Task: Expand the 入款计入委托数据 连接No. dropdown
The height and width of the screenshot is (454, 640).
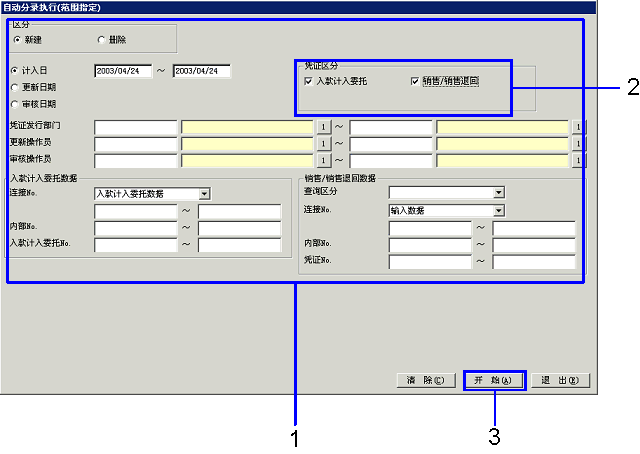Action: coord(203,194)
